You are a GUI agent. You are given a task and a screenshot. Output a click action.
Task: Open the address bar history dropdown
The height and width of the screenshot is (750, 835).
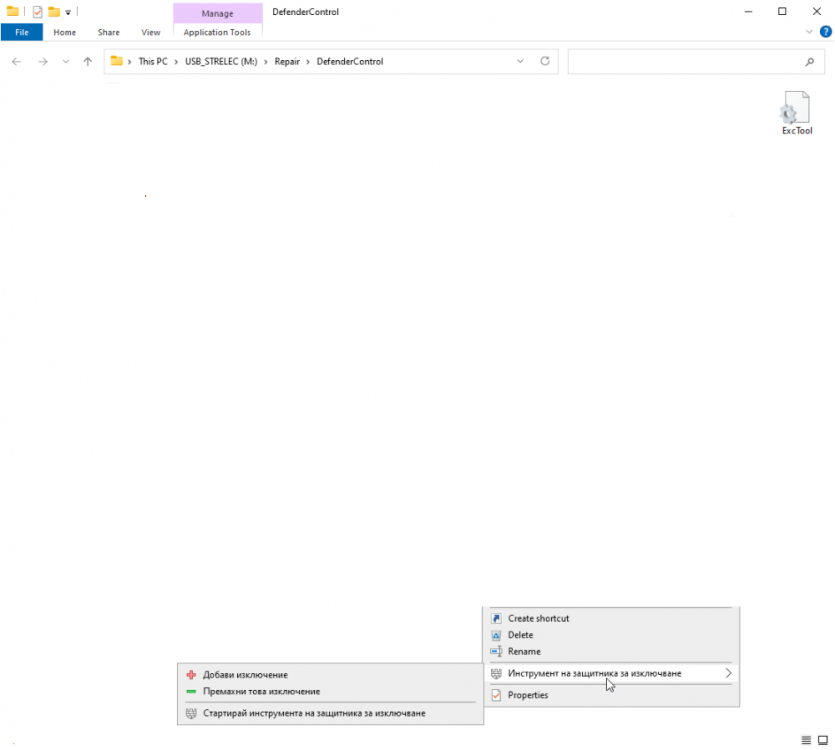520,62
